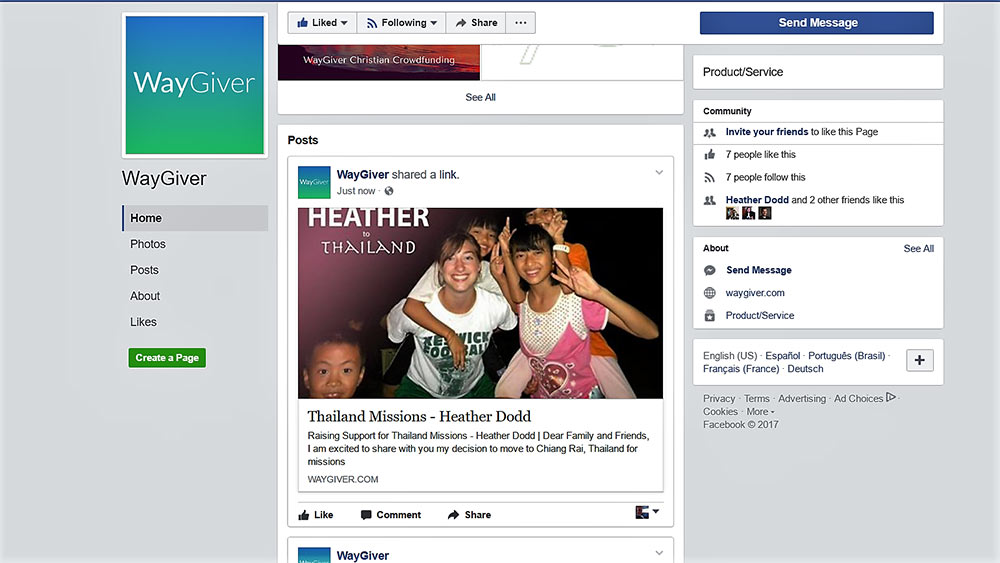Click the public globe privacy icon
Screen dimensions: 1000x563
(x=389, y=191)
